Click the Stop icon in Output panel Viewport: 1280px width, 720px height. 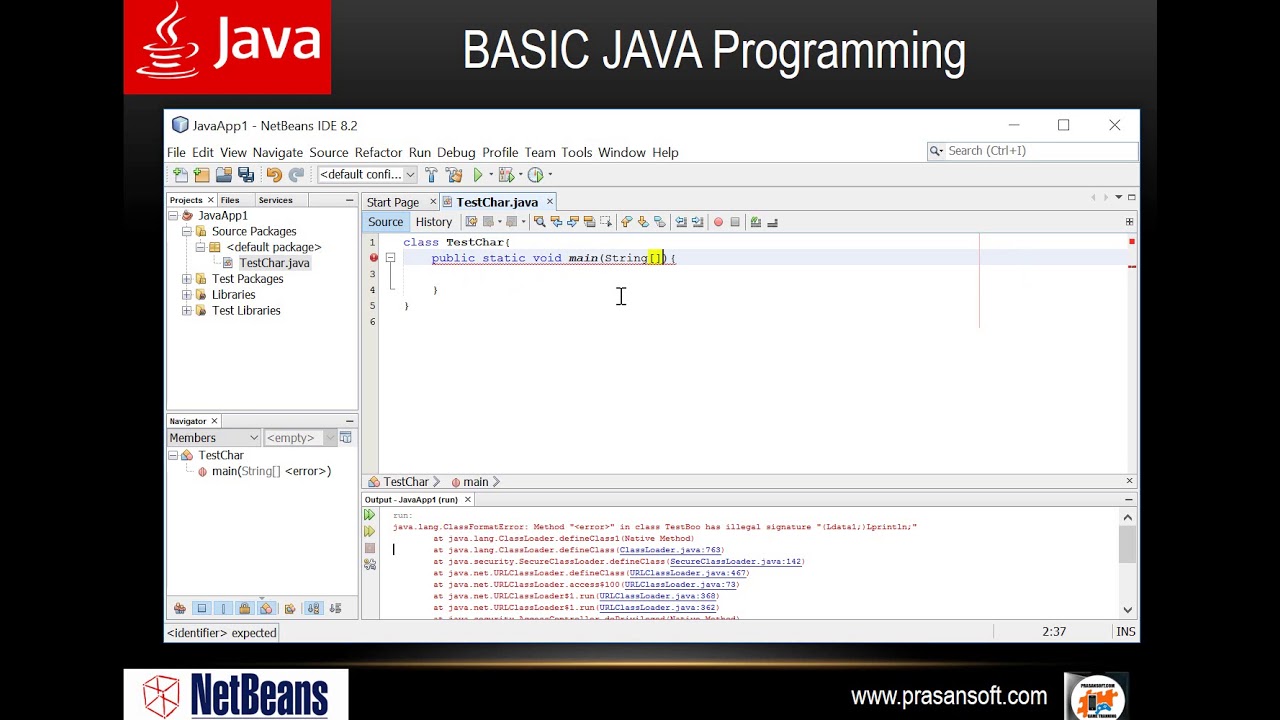(370, 548)
